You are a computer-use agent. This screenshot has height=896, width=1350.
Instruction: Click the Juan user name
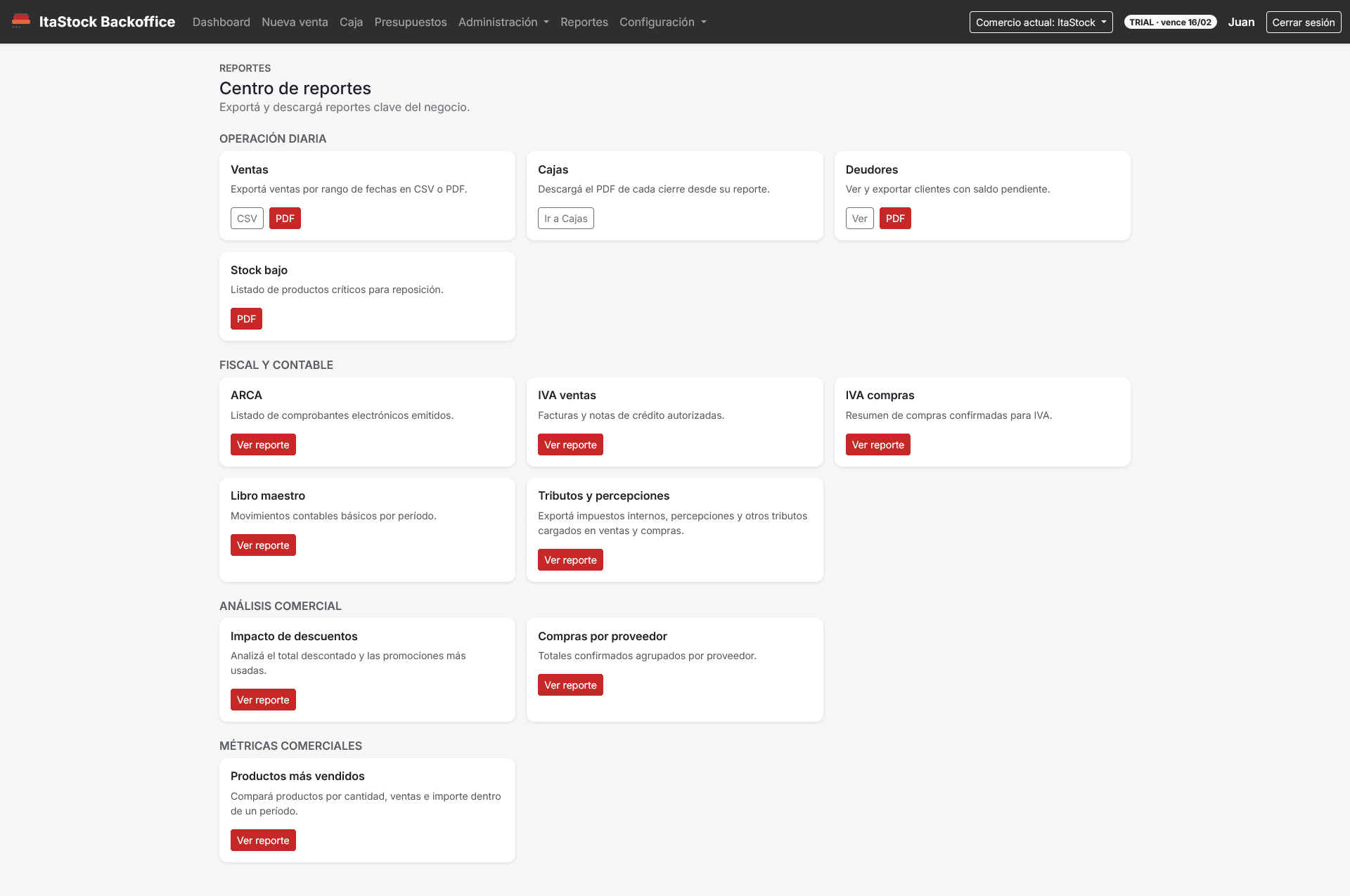click(x=1241, y=22)
